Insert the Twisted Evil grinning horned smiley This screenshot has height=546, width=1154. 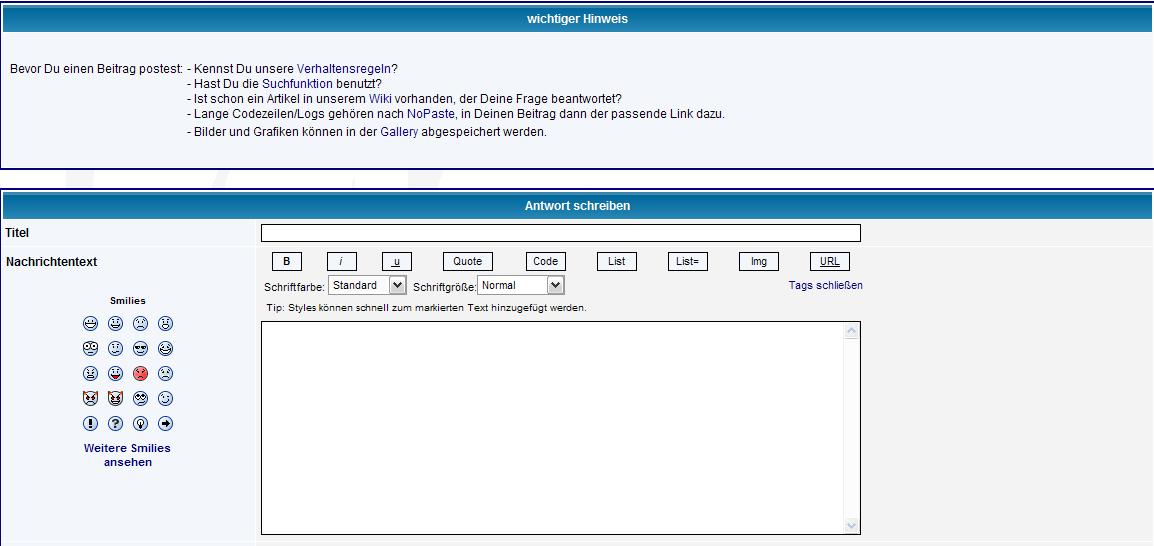pyautogui.click(x=116, y=398)
